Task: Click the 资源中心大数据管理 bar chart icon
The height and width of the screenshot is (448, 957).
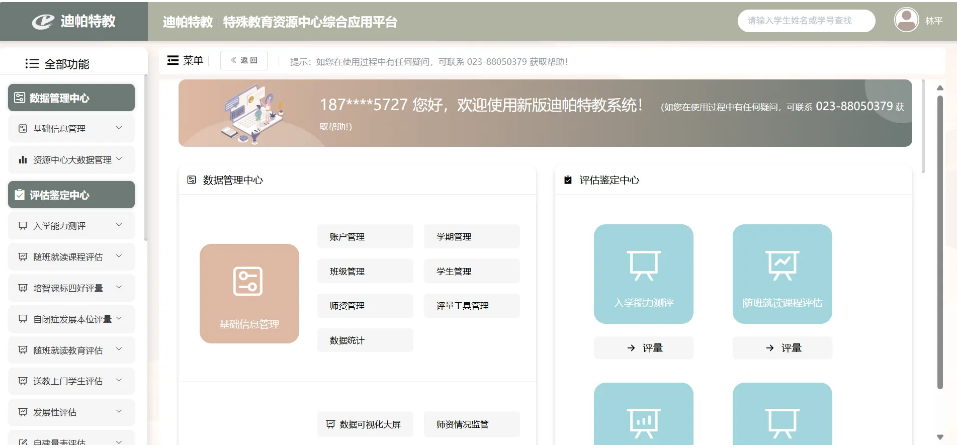Action: [x=23, y=160]
